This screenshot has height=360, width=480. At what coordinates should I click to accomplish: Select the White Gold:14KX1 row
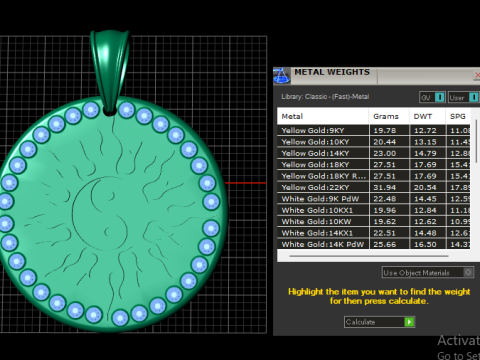click(373, 233)
